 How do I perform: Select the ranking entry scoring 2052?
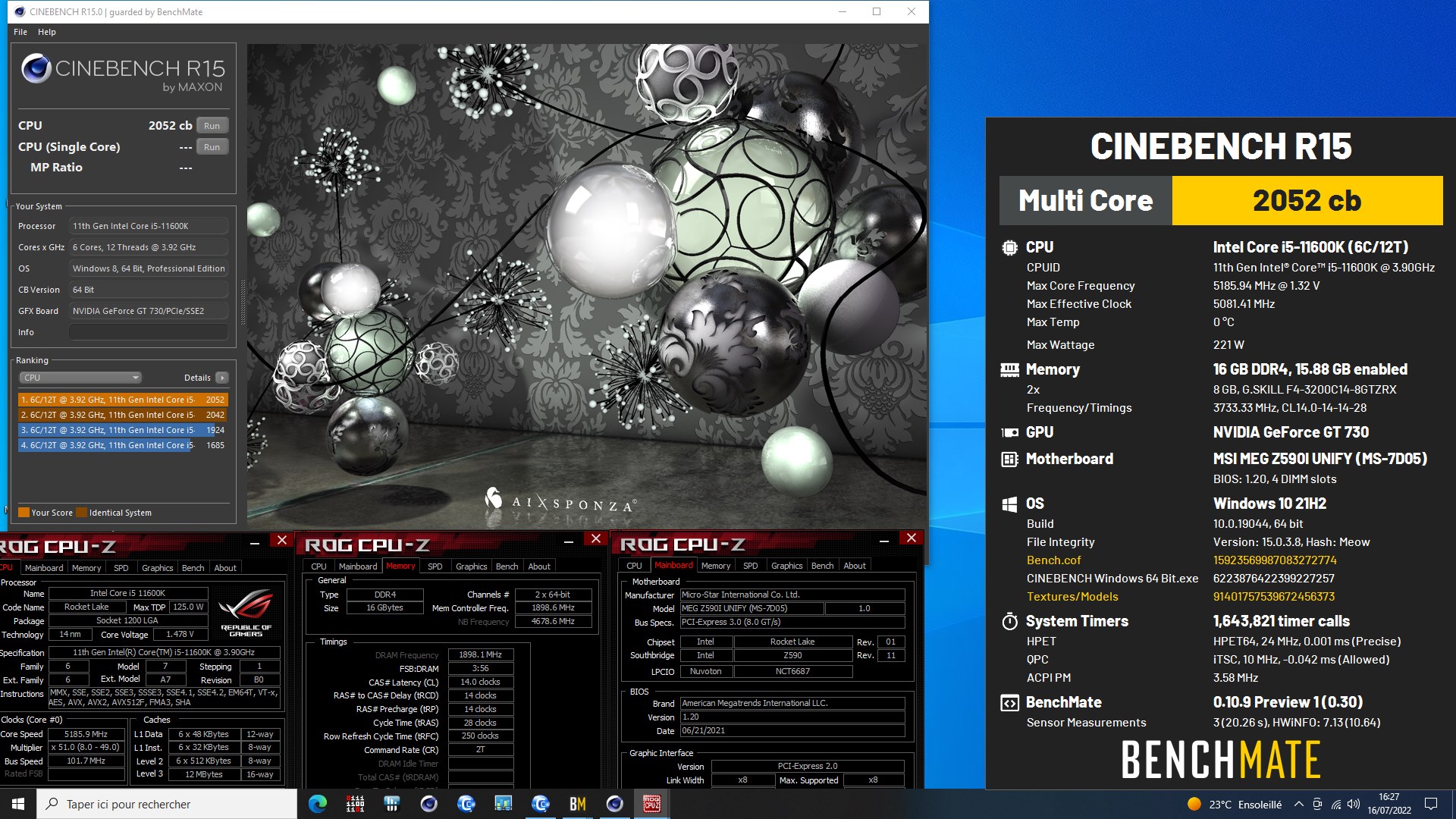[123, 400]
